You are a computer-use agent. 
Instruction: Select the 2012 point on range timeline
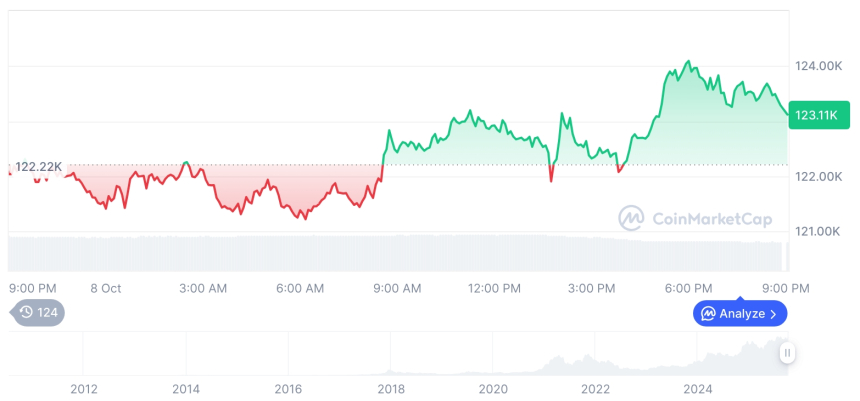pos(83,388)
